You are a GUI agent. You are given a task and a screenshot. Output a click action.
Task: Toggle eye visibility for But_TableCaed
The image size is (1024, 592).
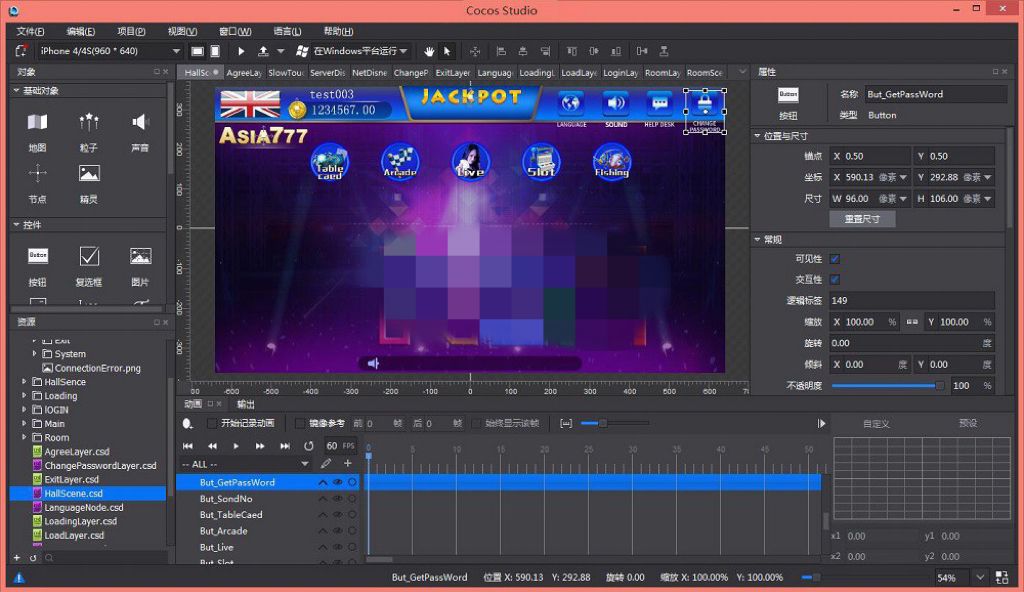click(x=338, y=515)
